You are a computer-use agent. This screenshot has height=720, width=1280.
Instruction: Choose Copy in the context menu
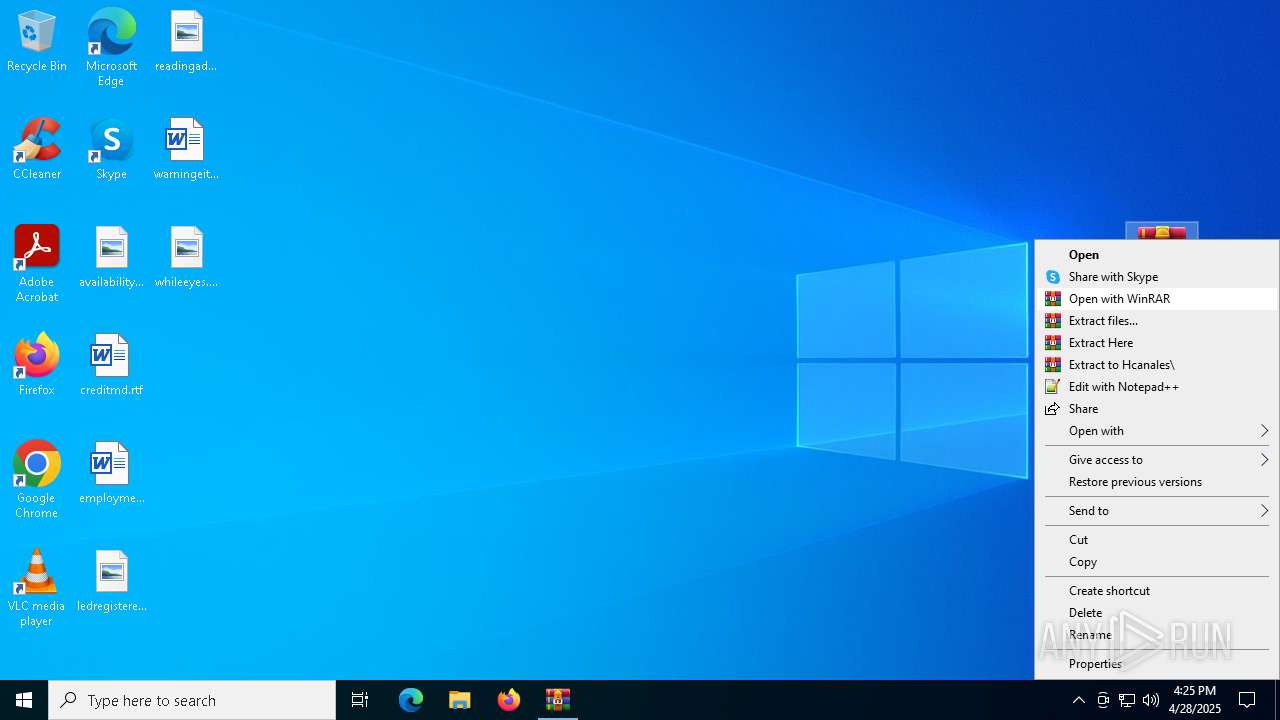(x=1157, y=562)
